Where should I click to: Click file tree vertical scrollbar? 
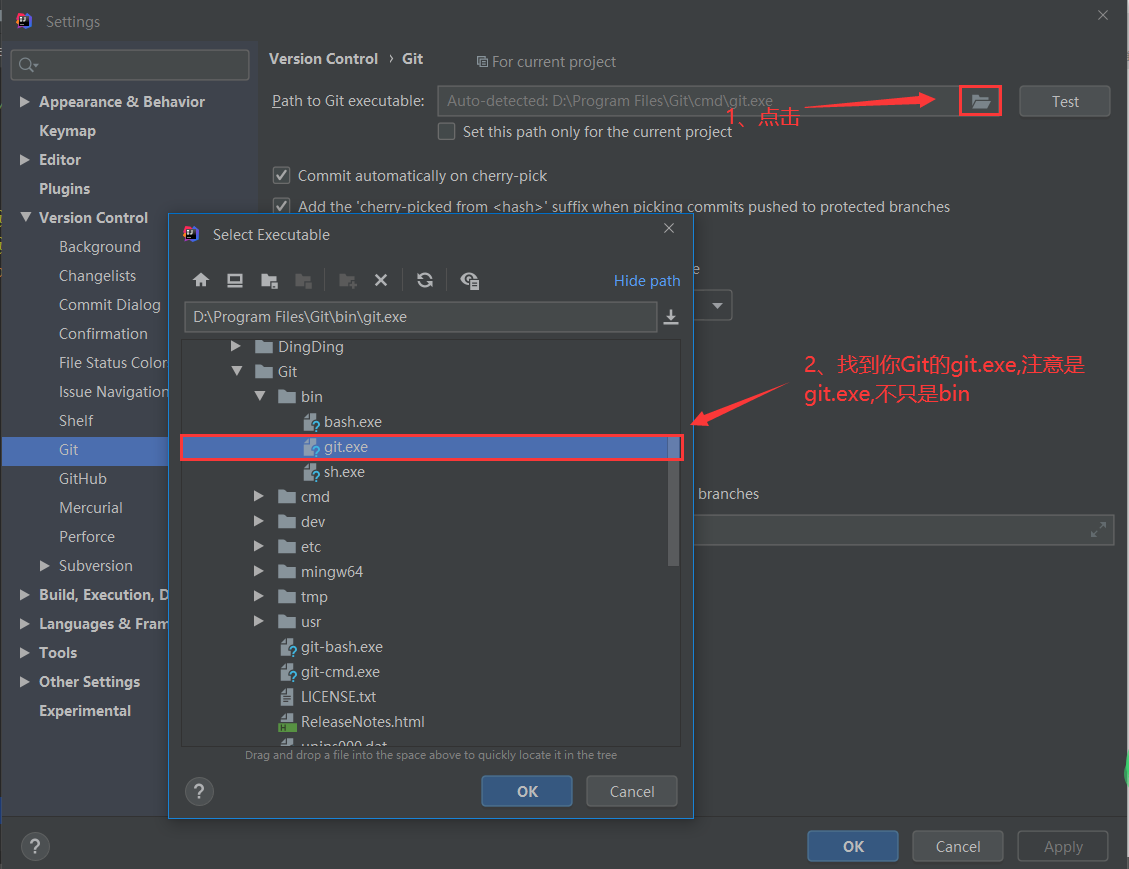click(x=674, y=500)
